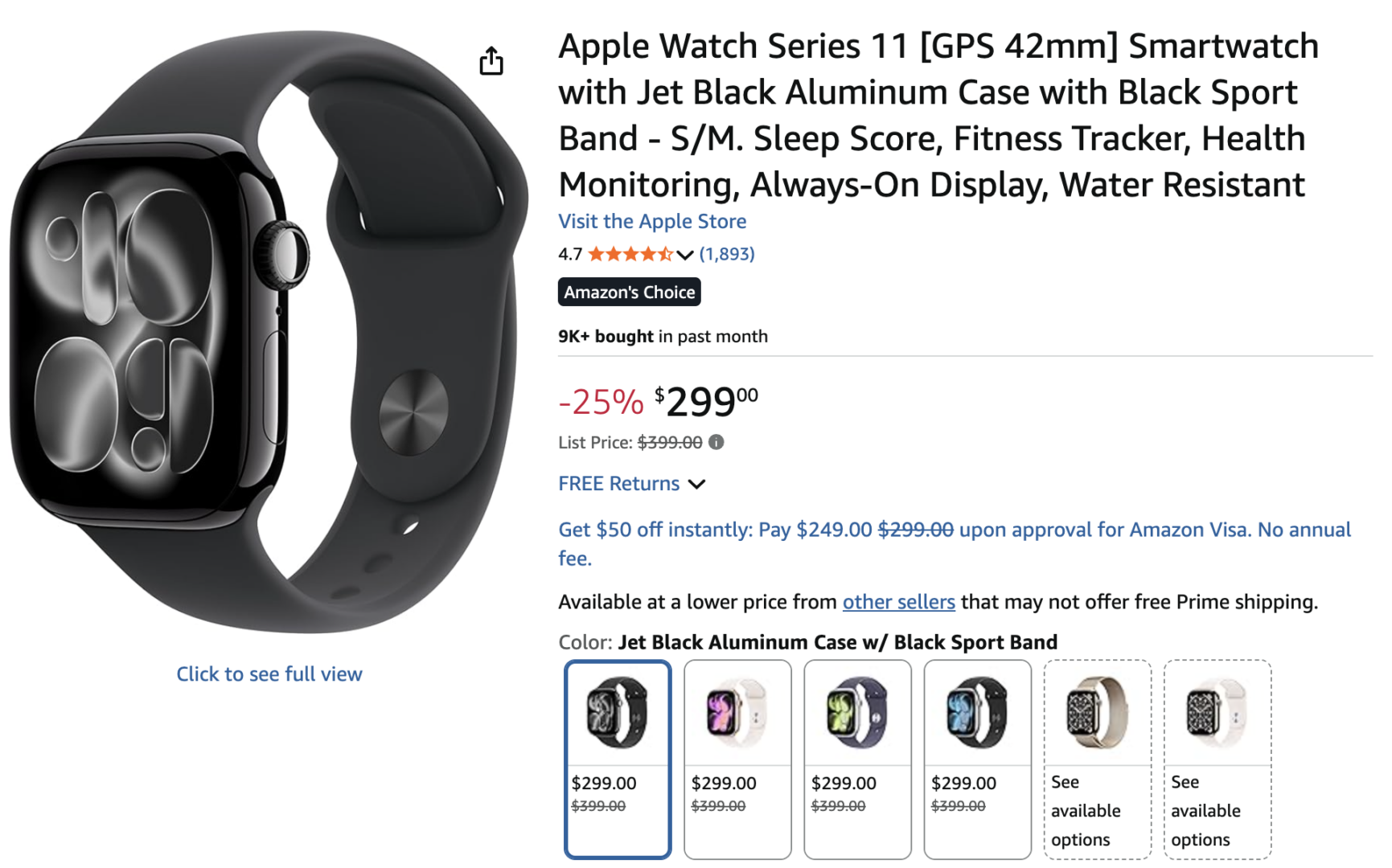Visit the Apple Store link
This screenshot has height=868, width=1392.
651,221
